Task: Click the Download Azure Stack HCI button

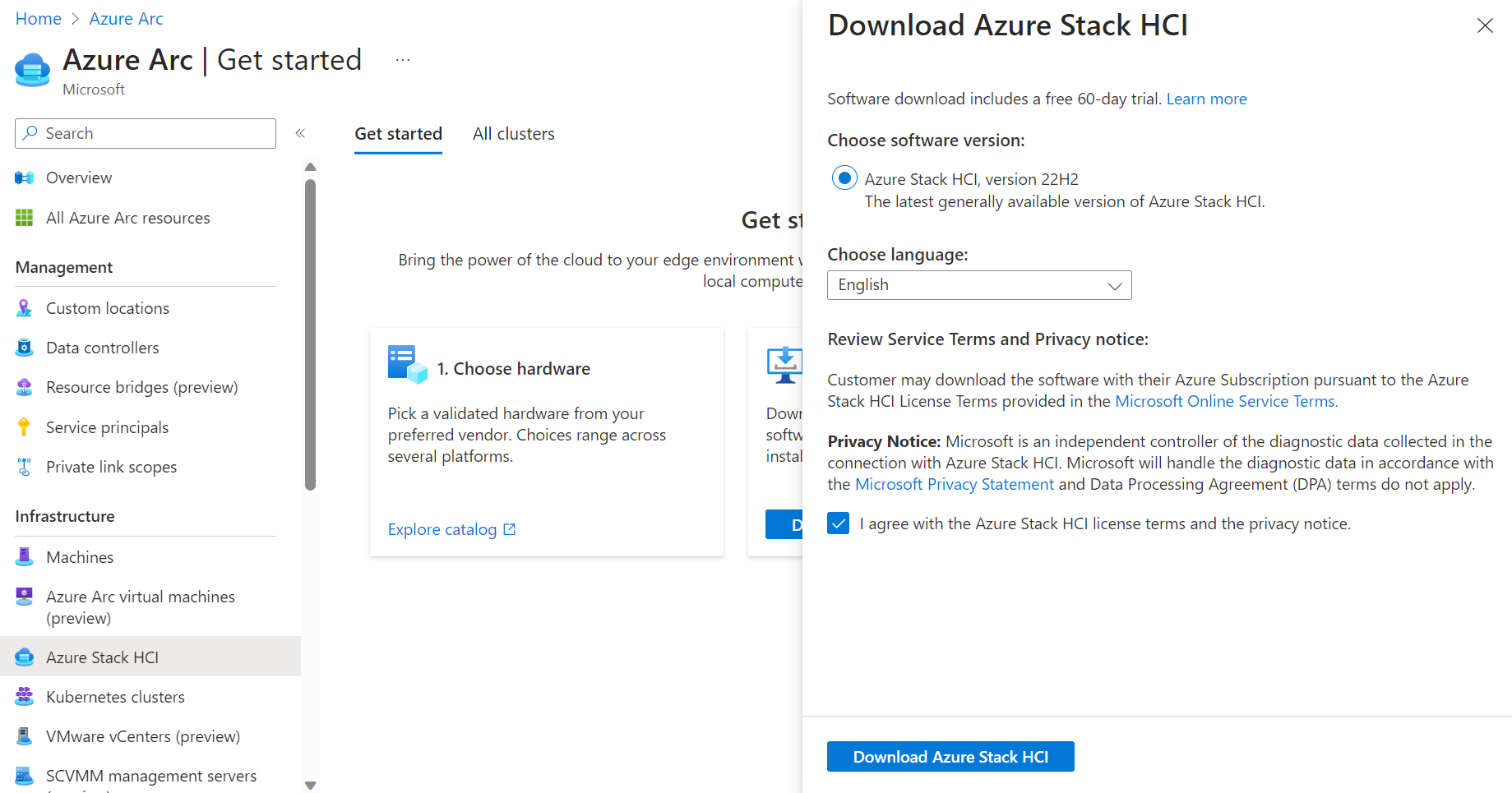Action: tap(950, 757)
